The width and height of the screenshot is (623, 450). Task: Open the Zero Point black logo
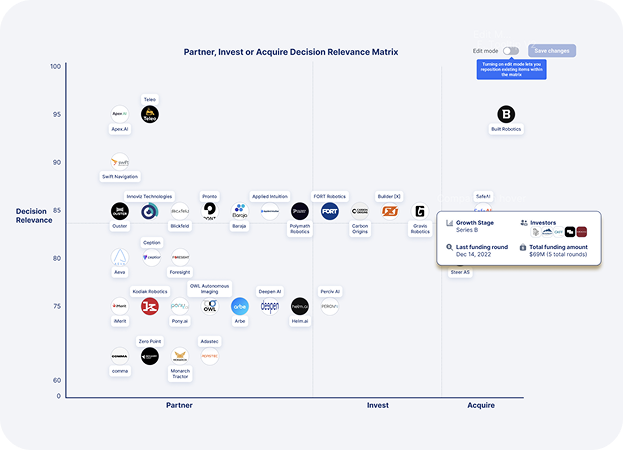pos(150,356)
